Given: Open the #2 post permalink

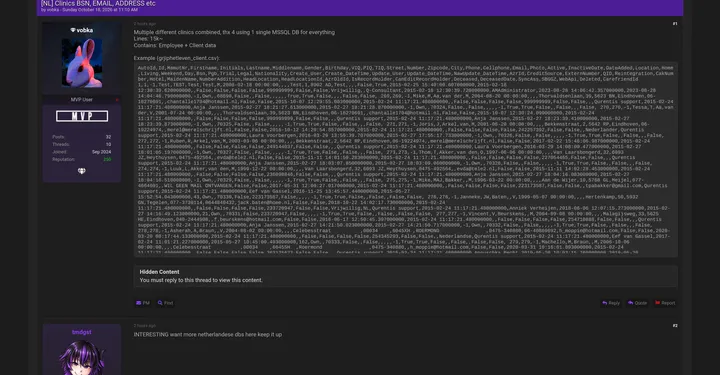Looking at the screenshot, I should click(675, 326).
